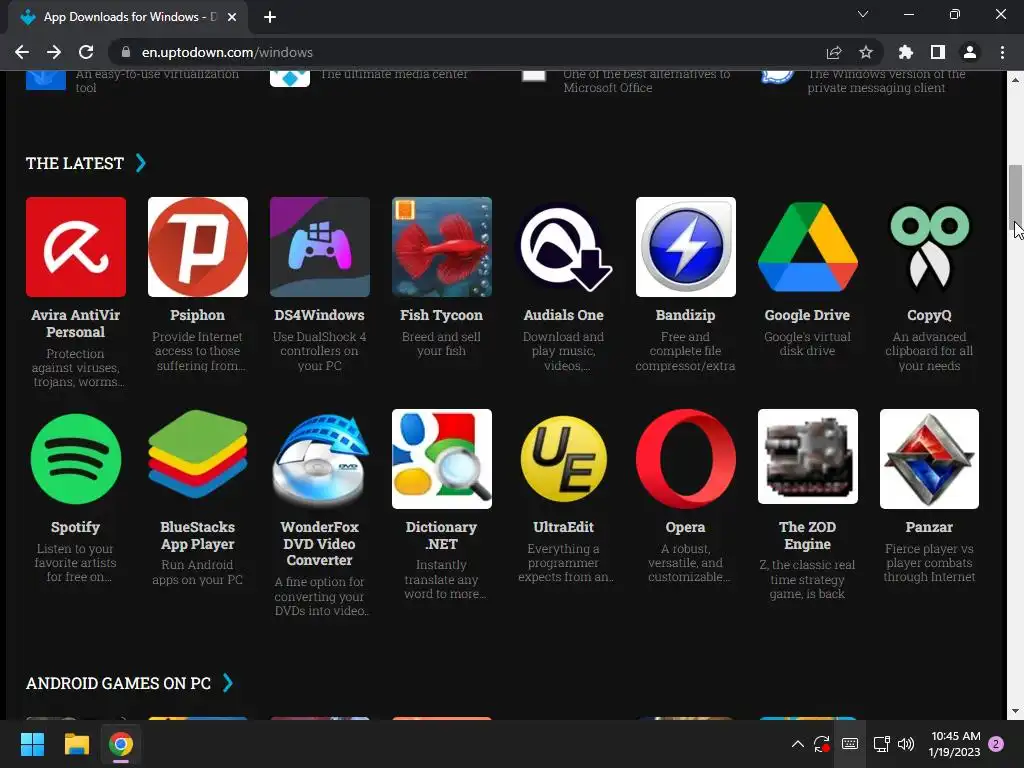
Task: Go back to the previous page
Action: [22, 52]
